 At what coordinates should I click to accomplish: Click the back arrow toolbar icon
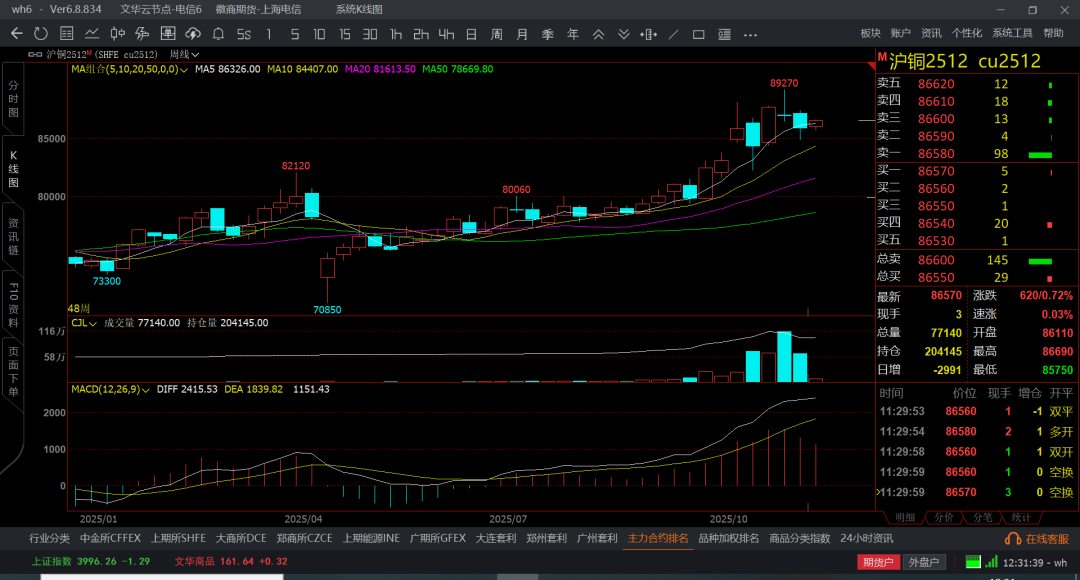[x=16, y=33]
